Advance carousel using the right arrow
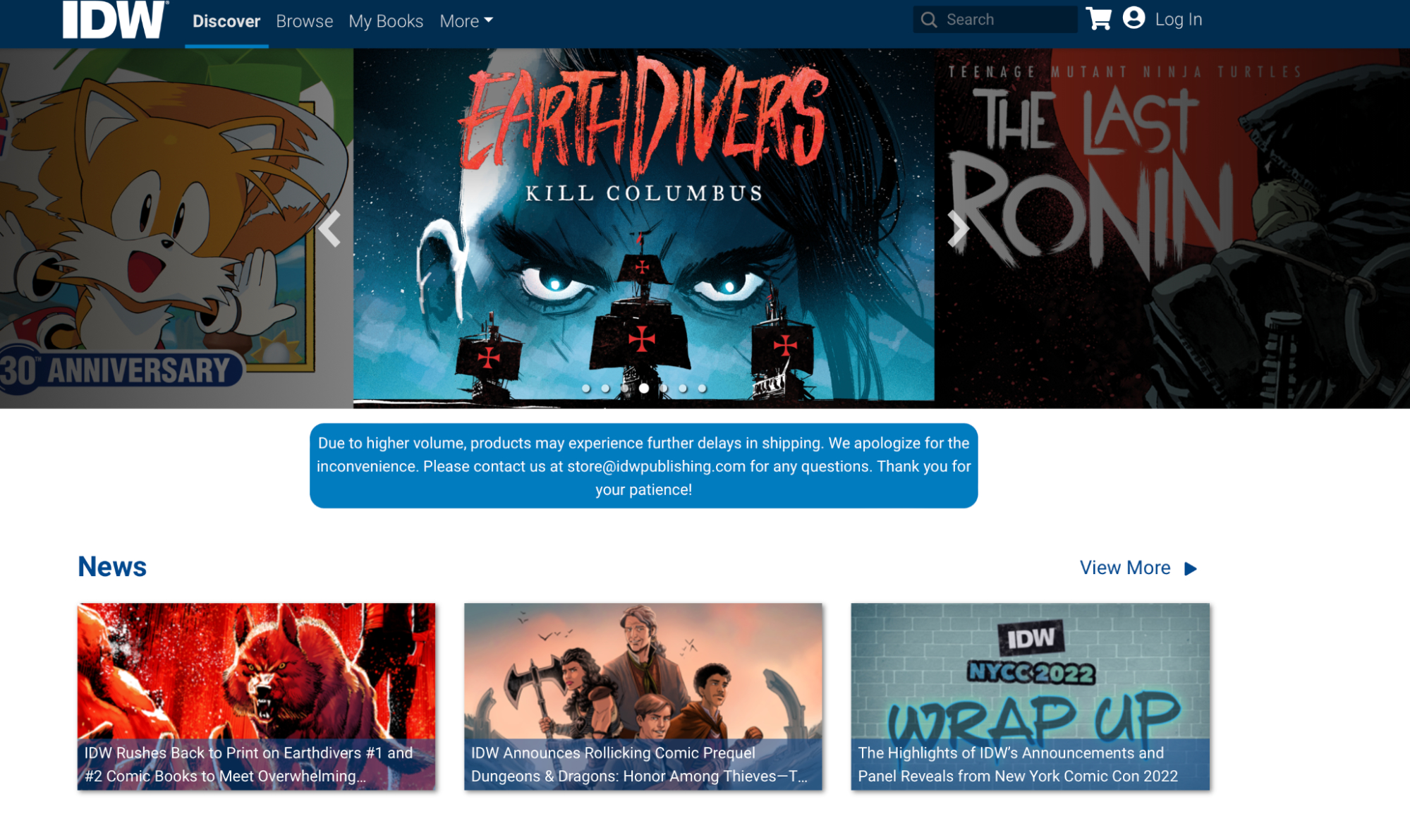Viewport: 1410px width, 840px height. coord(959,229)
